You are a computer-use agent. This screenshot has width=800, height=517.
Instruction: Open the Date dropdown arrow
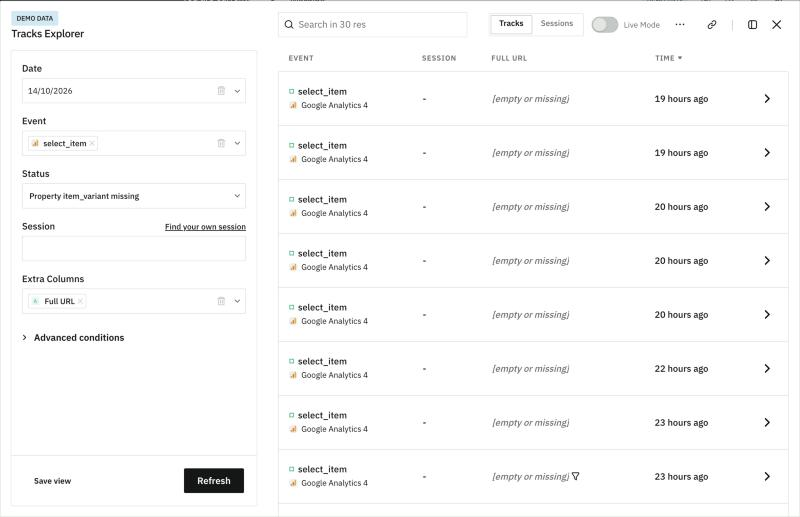[x=237, y=91]
